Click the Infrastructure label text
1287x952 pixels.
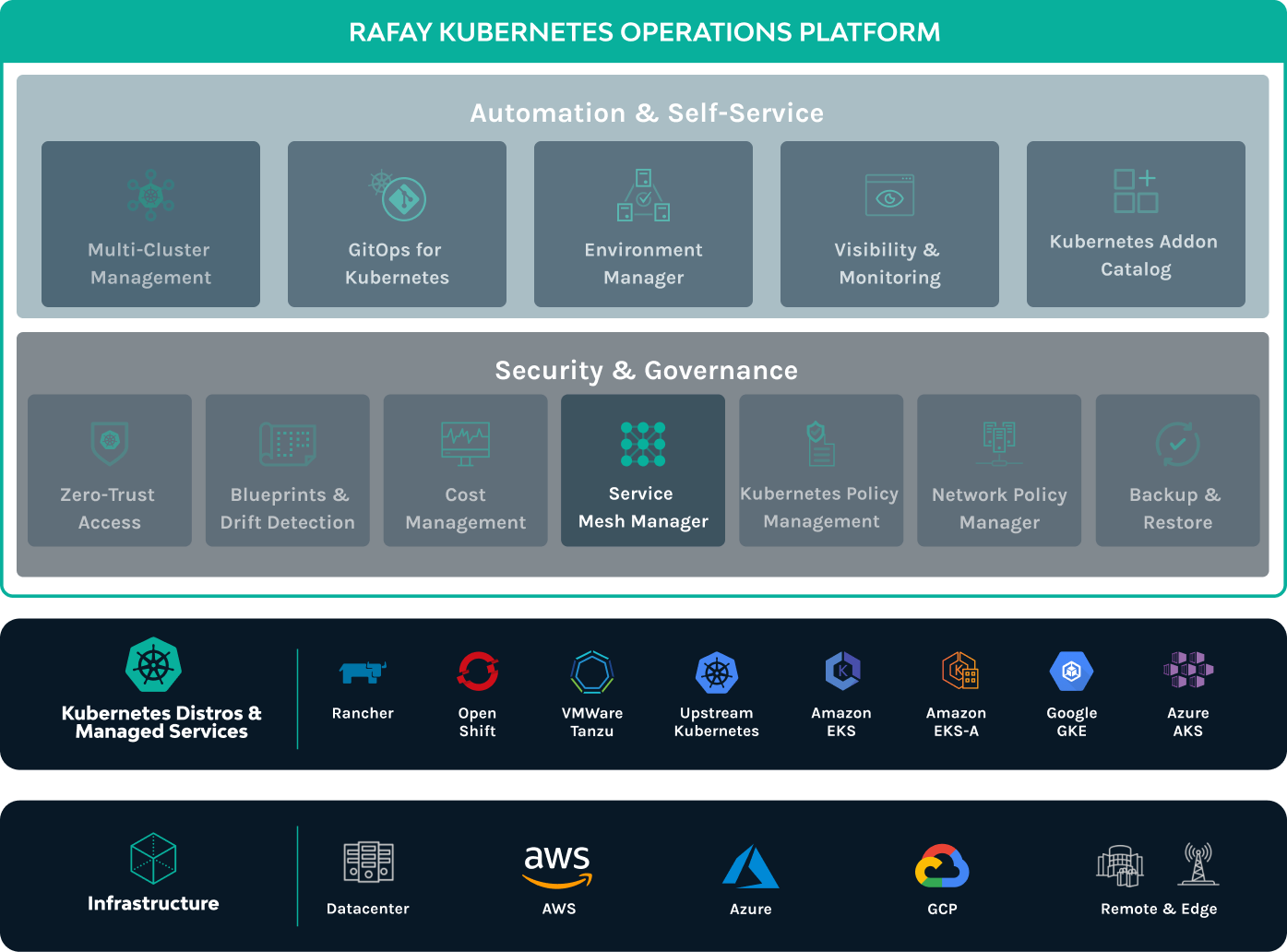153,904
